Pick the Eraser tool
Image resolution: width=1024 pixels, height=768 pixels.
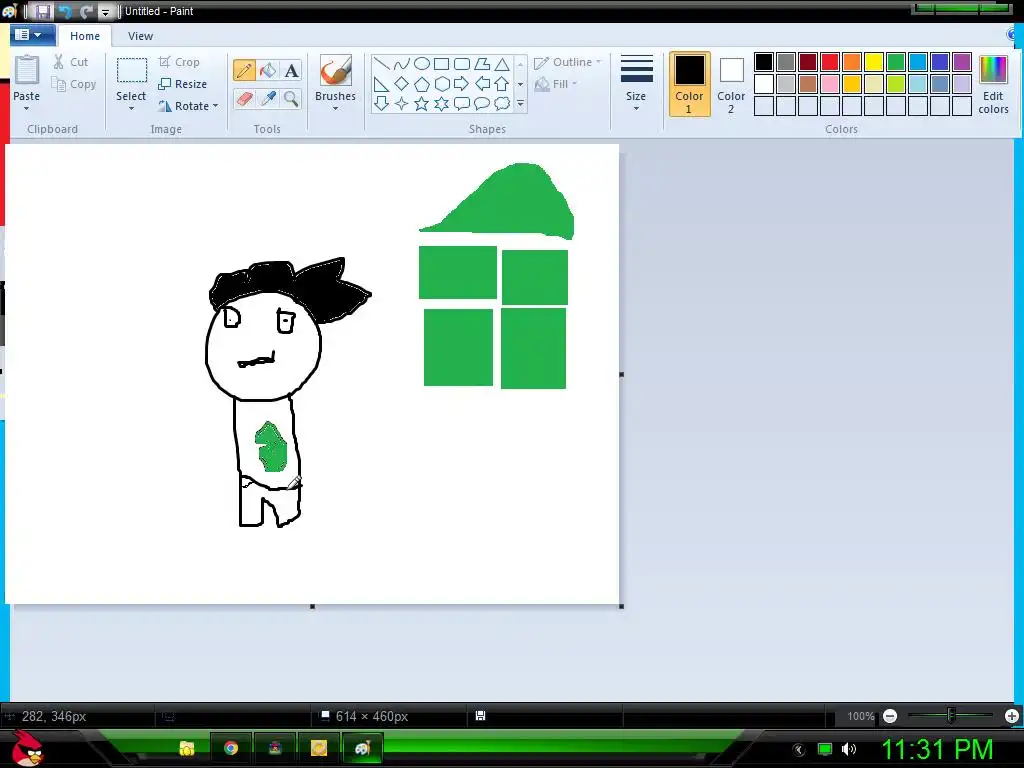pyautogui.click(x=244, y=99)
